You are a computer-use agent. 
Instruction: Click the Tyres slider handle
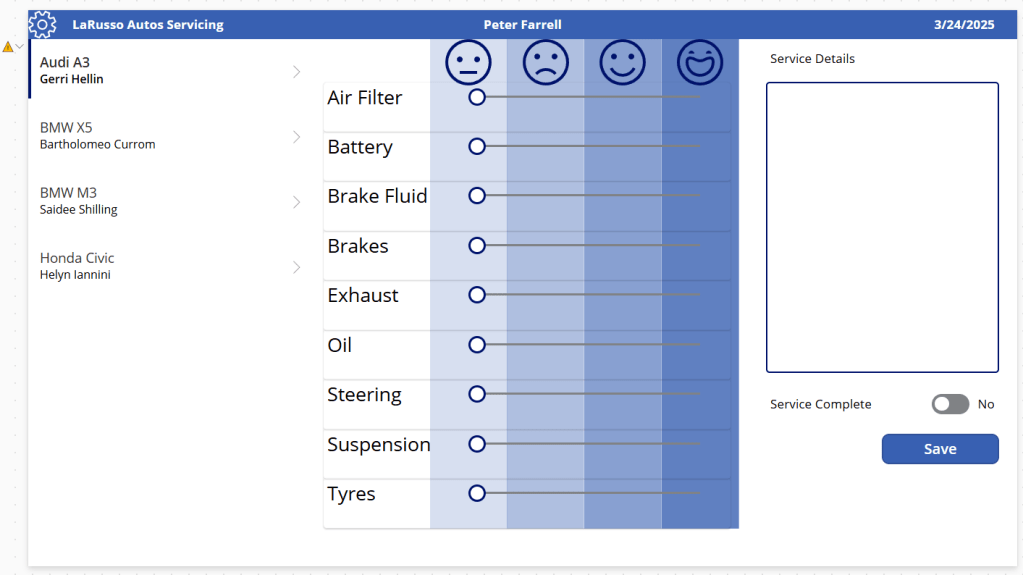[477, 493]
